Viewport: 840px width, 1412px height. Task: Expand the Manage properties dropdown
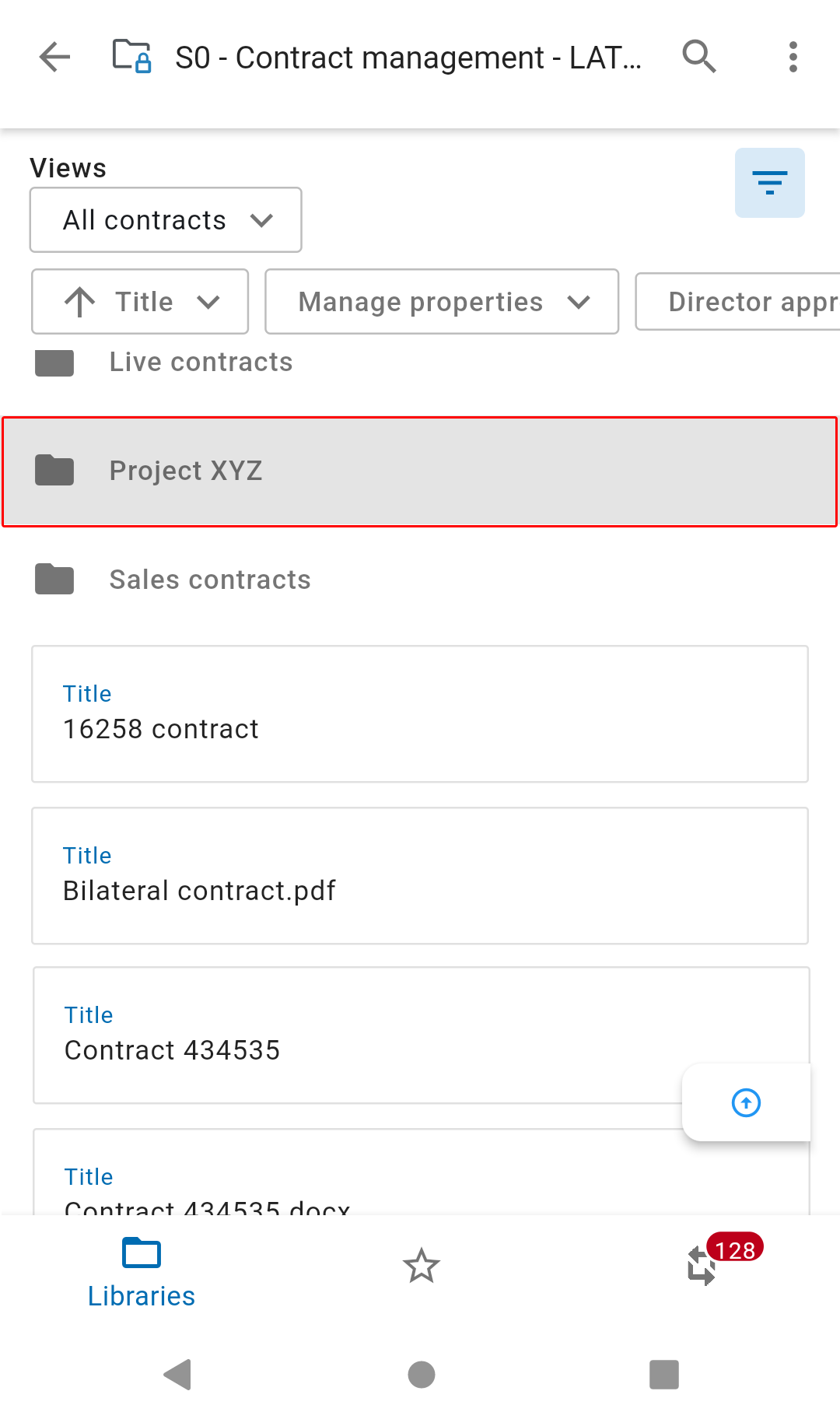coord(442,302)
